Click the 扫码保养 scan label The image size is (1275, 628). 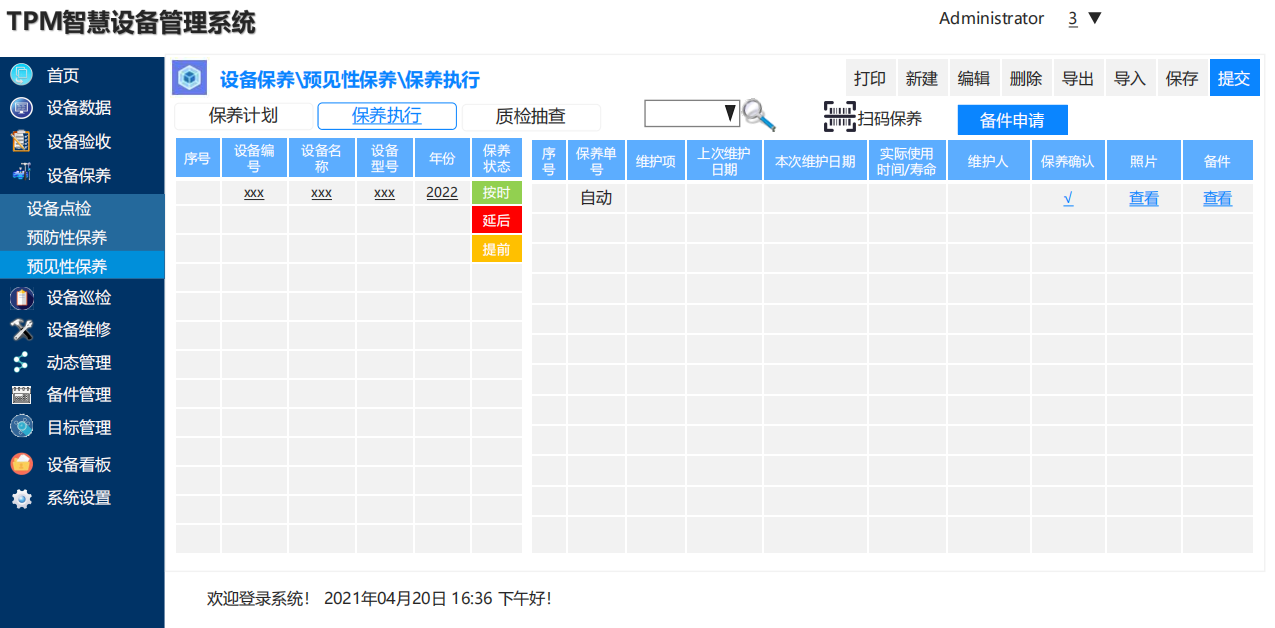click(x=890, y=118)
